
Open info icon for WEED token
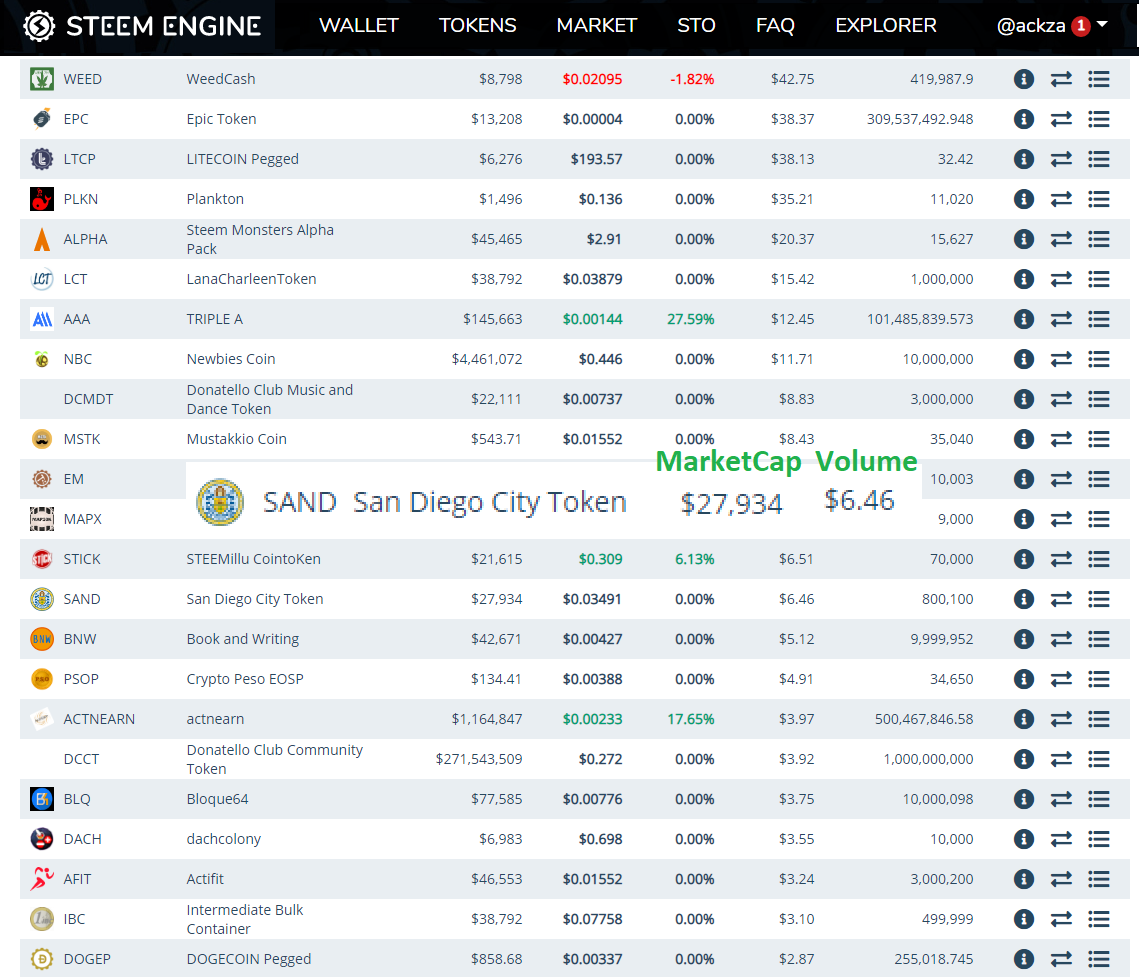[x=1024, y=79]
